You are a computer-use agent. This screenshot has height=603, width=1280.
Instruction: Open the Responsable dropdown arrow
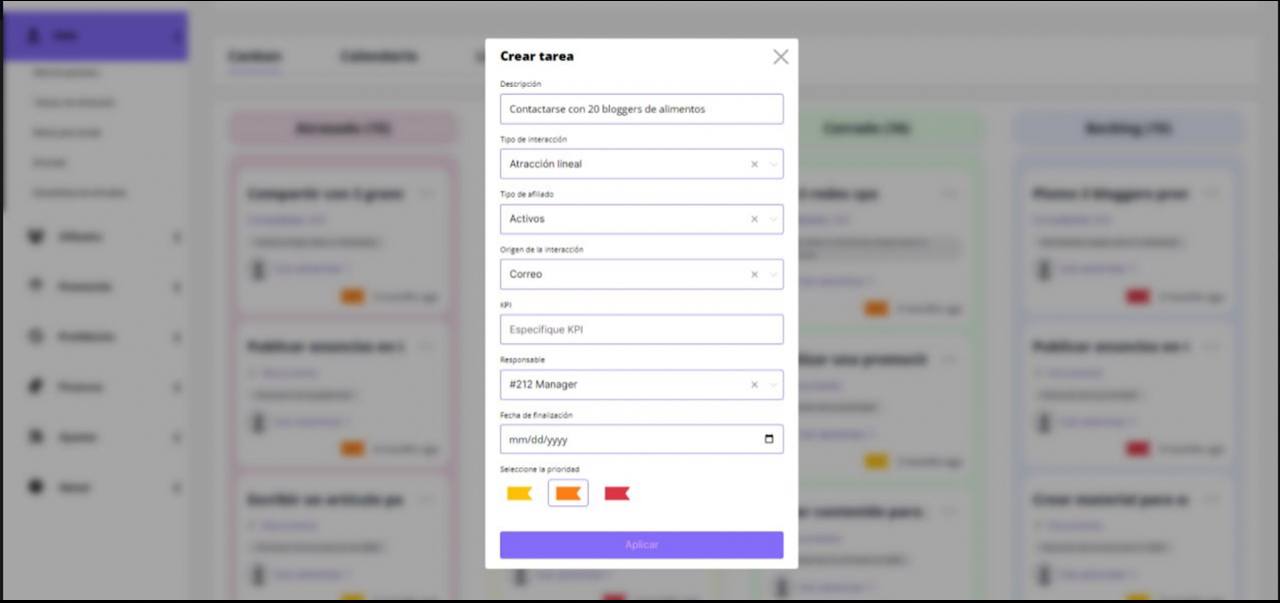[773, 384]
